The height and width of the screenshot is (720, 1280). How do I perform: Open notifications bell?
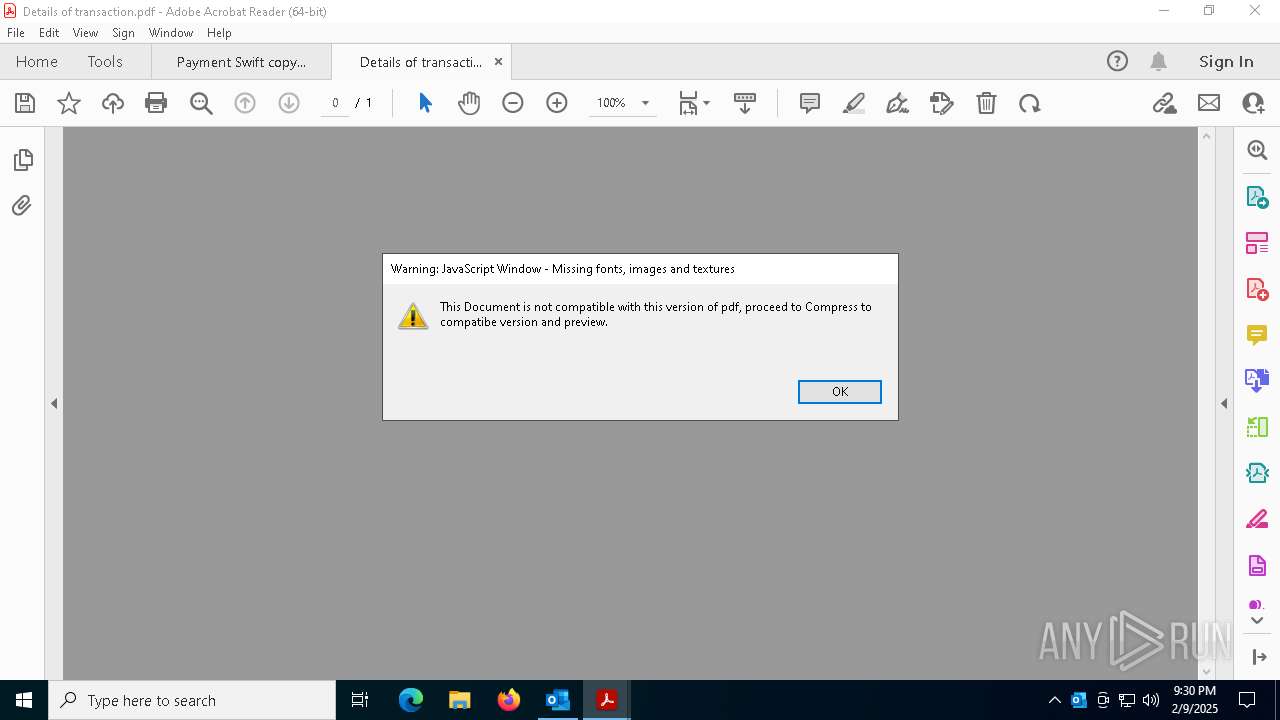1159,62
